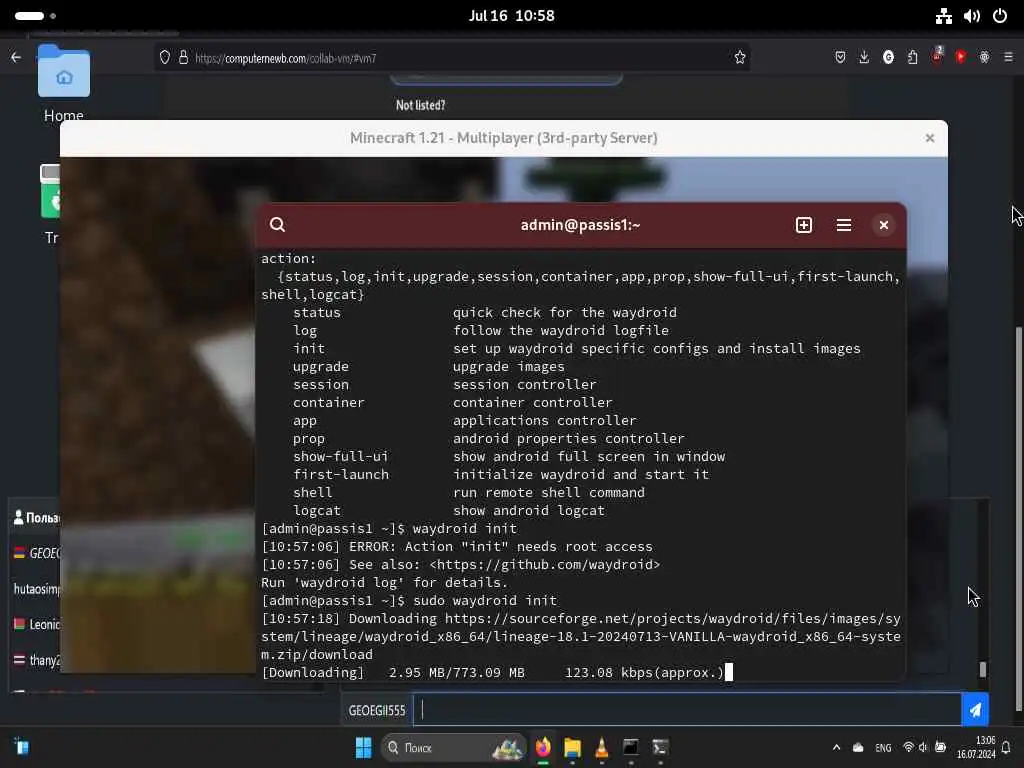Open the Firefox application menu

point(1008,57)
